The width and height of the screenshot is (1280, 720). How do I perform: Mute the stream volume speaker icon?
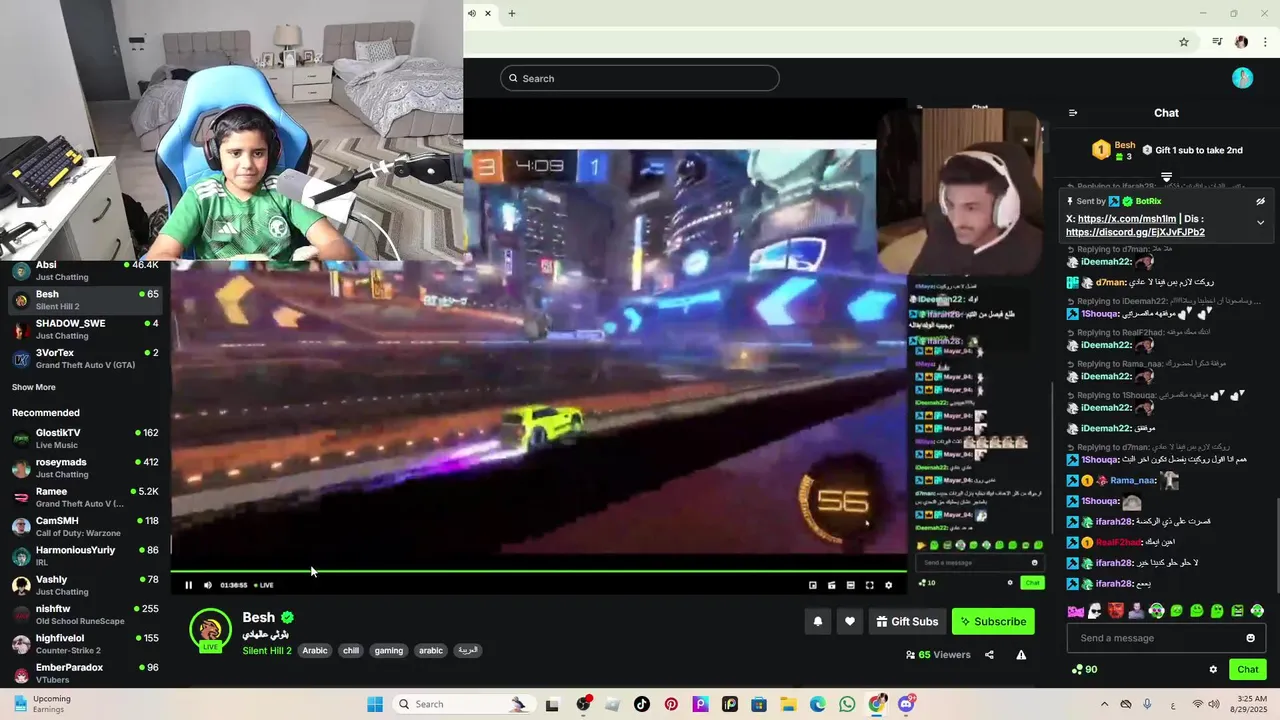pos(208,585)
